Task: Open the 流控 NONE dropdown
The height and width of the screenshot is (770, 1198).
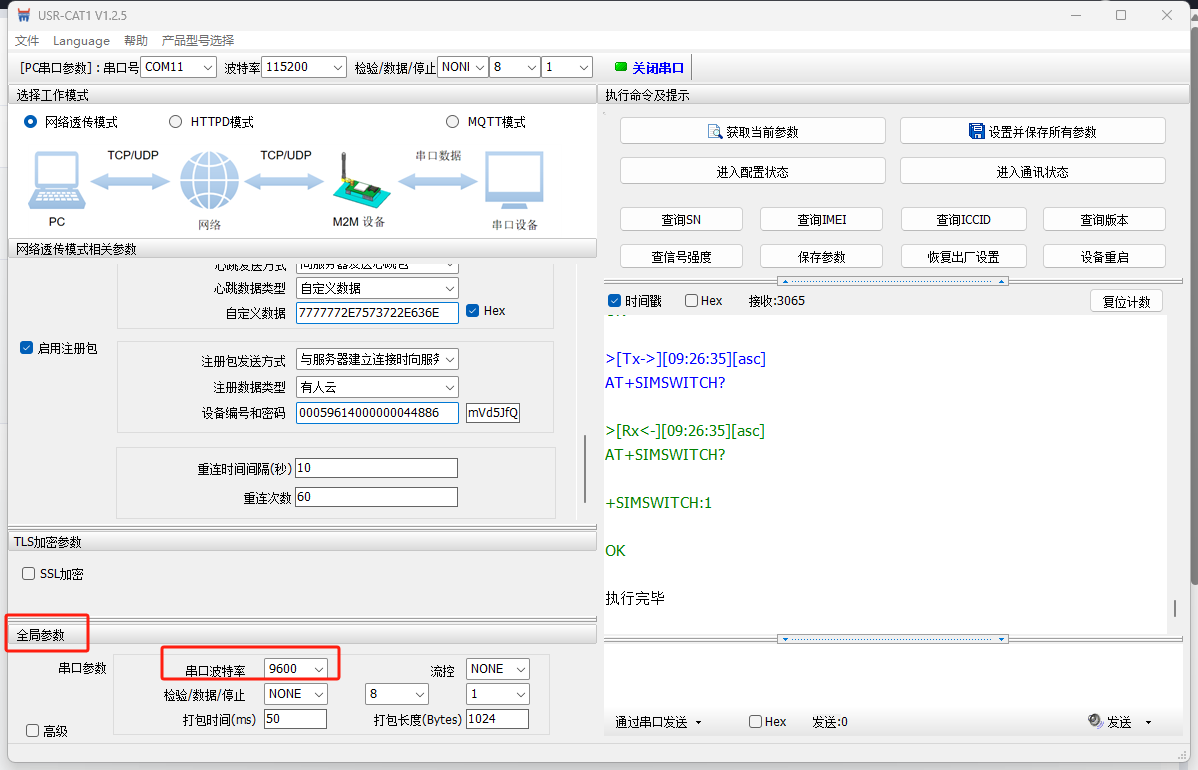Action: click(x=497, y=668)
